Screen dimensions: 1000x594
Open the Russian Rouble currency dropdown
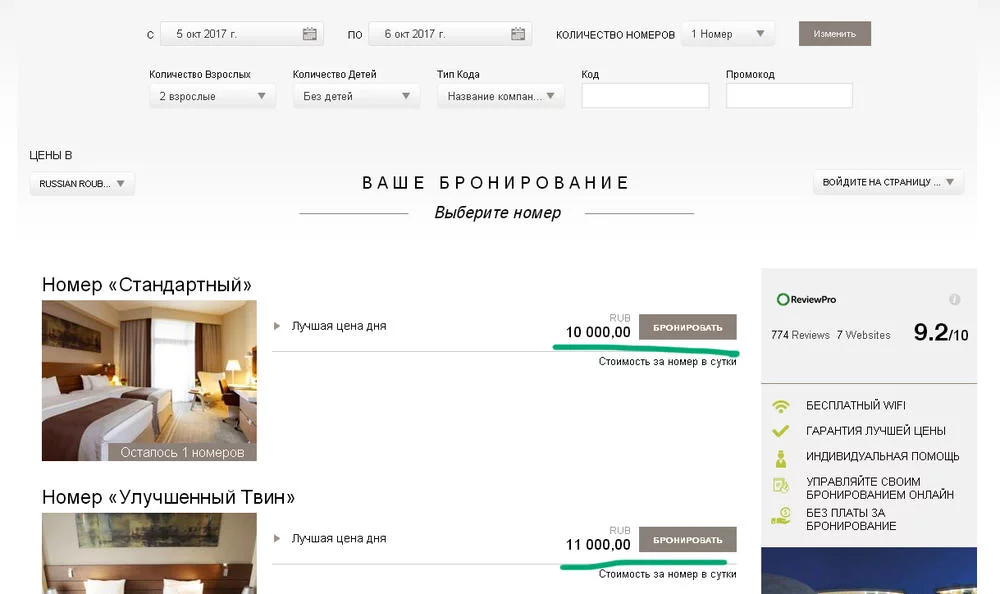tap(82, 184)
